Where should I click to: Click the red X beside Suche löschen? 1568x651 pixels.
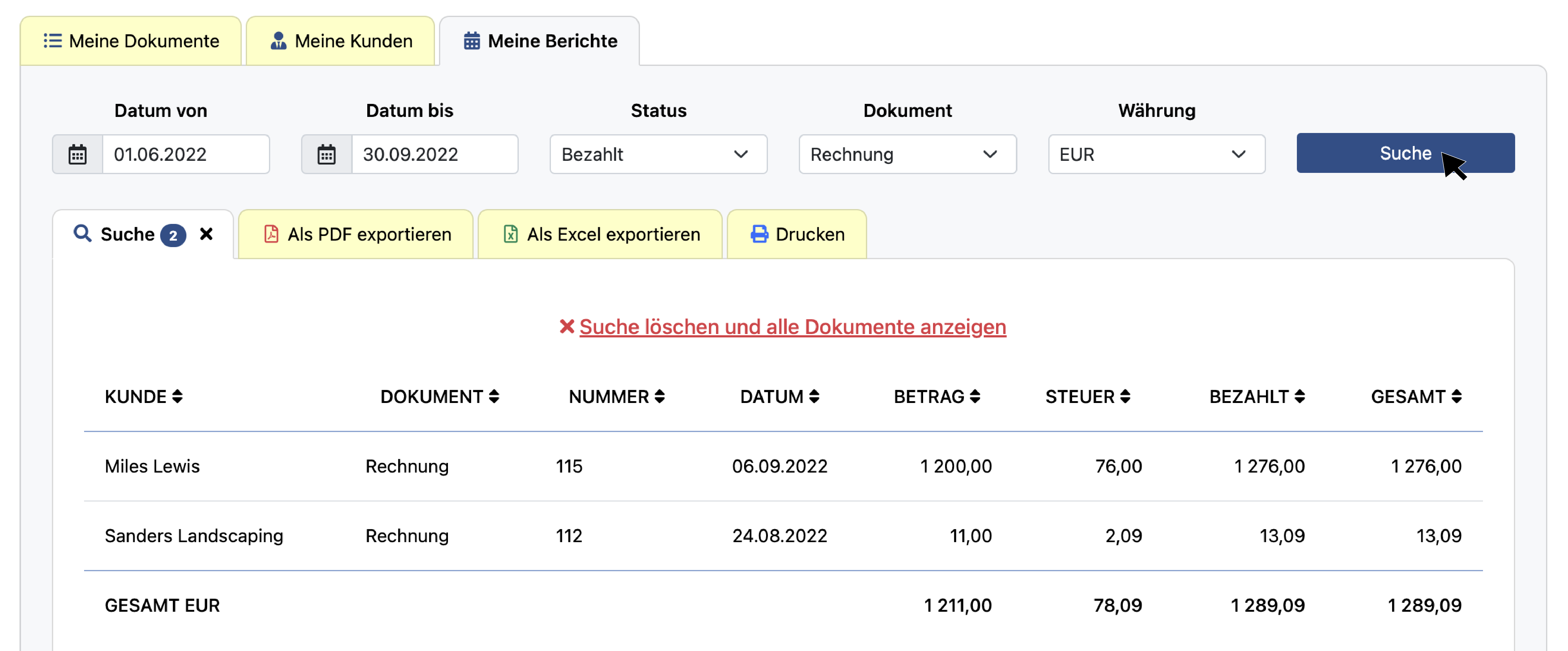[567, 327]
